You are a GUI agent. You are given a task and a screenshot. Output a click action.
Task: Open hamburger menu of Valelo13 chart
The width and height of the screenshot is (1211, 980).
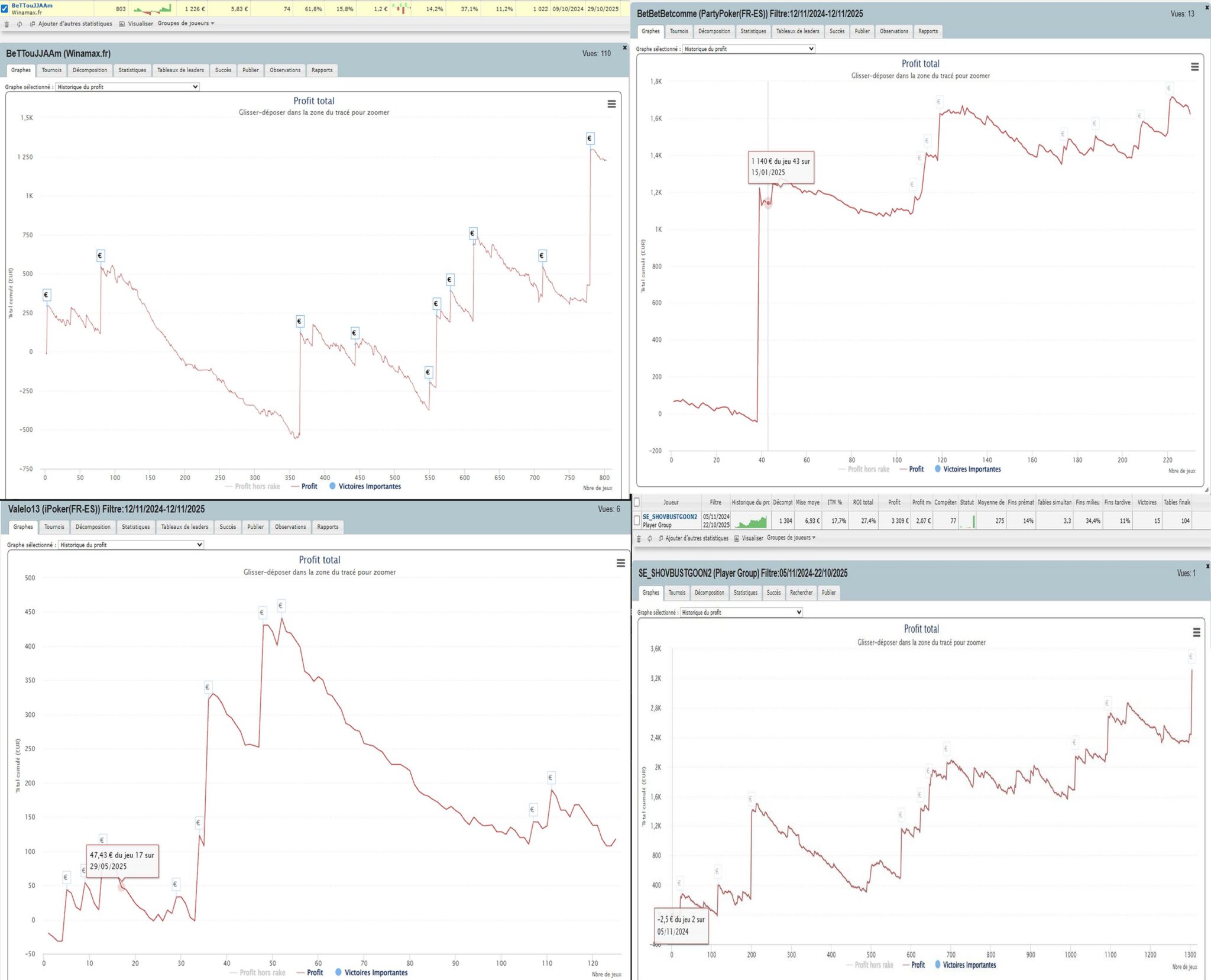click(620, 563)
